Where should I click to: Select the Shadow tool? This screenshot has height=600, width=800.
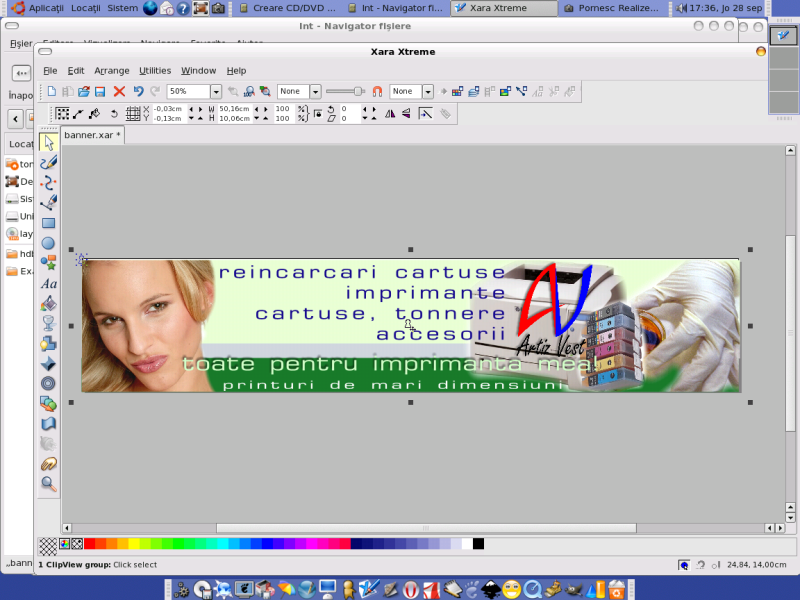pyautogui.click(x=48, y=343)
